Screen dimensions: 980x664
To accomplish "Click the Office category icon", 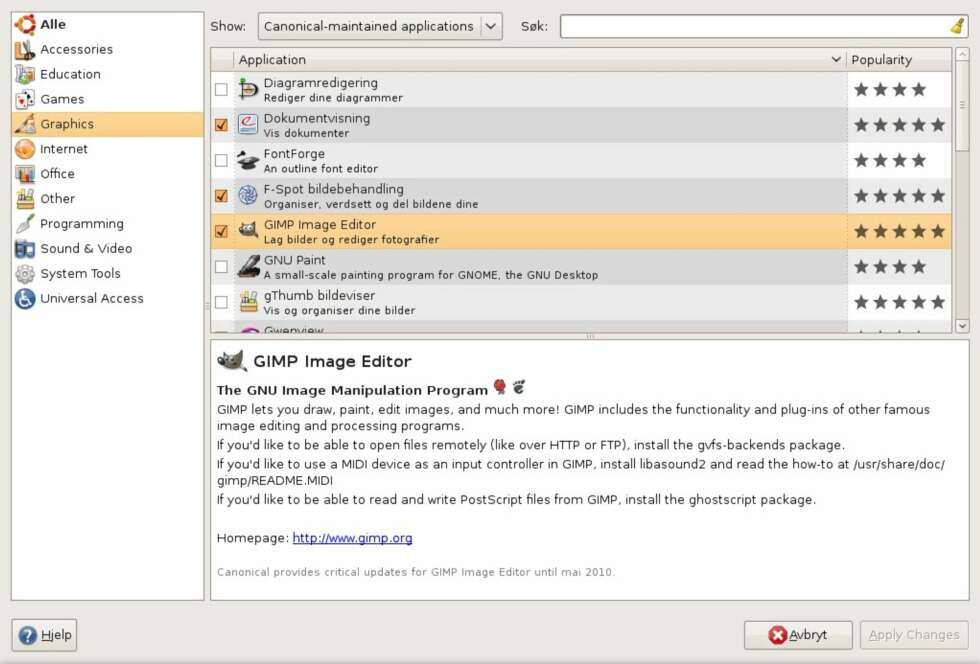I will pos(25,174).
